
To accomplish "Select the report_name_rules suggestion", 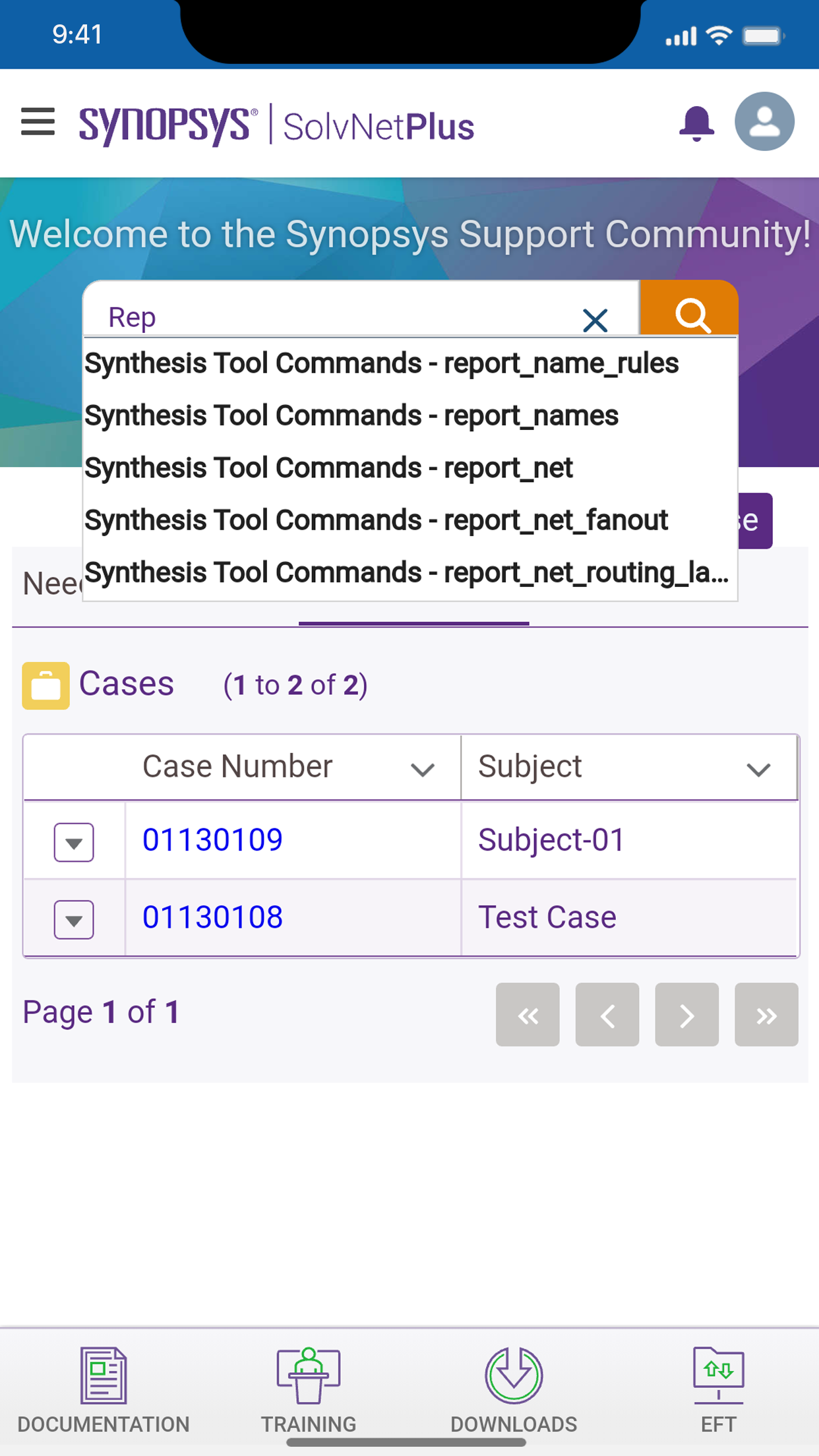I will click(409, 363).
